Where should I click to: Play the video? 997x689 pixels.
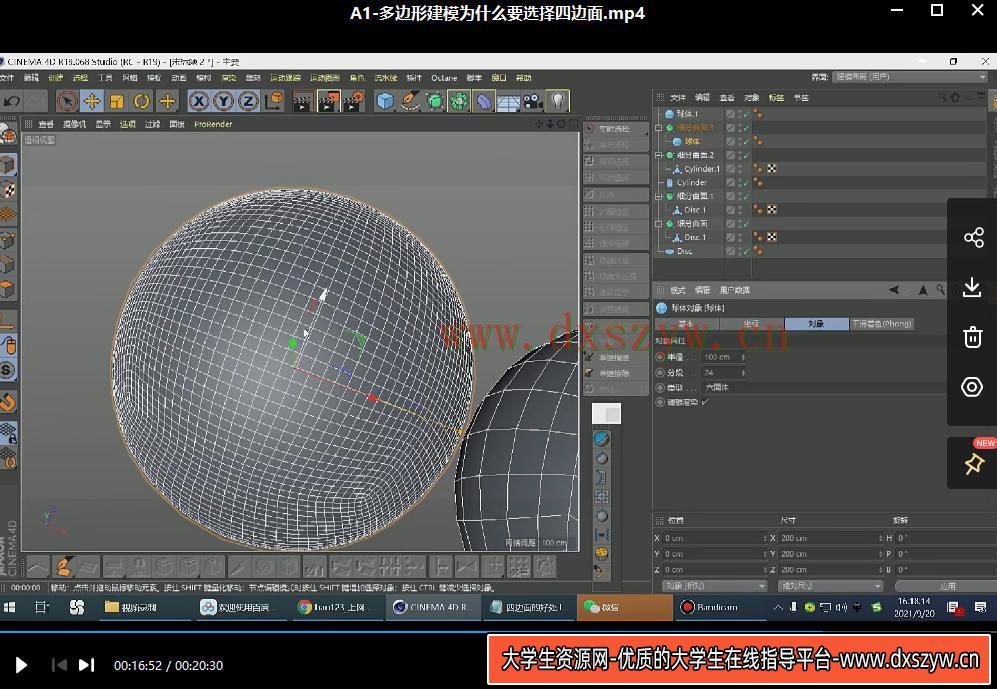(x=20, y=665)
